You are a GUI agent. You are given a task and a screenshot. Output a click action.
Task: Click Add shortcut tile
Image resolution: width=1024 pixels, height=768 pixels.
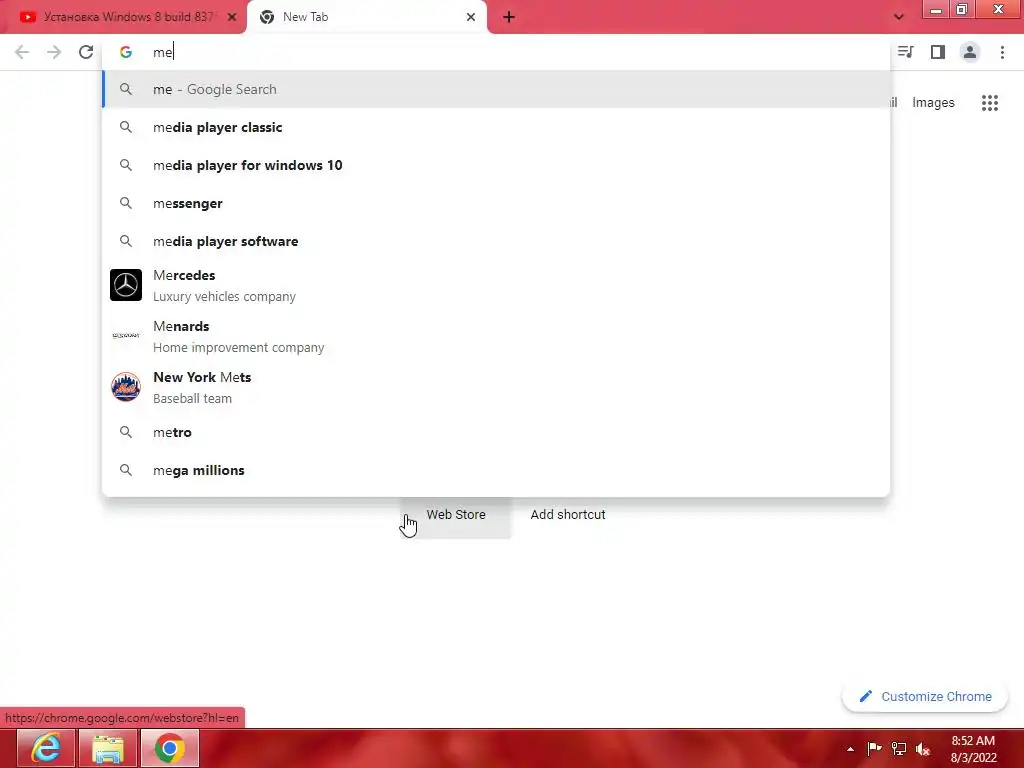pos(568,515)
